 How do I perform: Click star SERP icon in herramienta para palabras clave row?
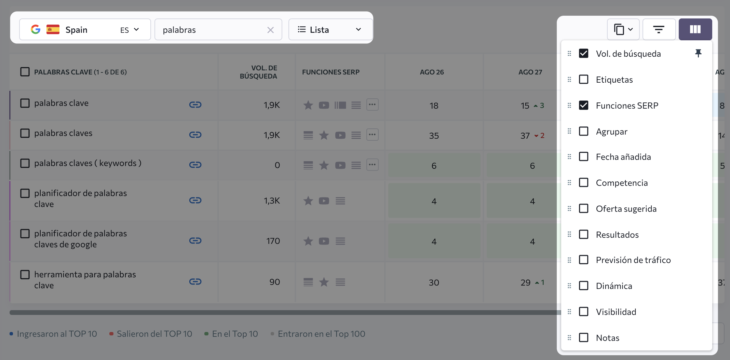(324, 282)
